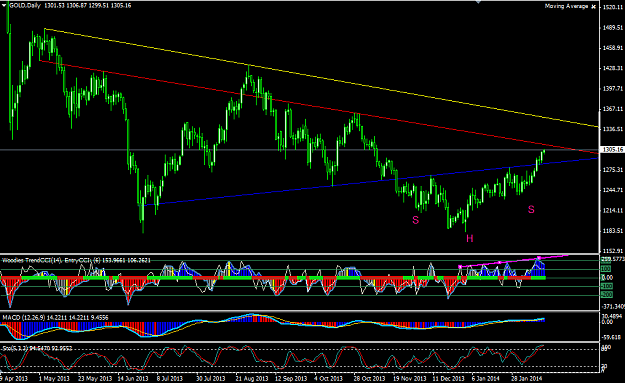Screen dimensions: 625x383
Task: Click the 1275.31 price scale value
Action: tap(613, 170)
